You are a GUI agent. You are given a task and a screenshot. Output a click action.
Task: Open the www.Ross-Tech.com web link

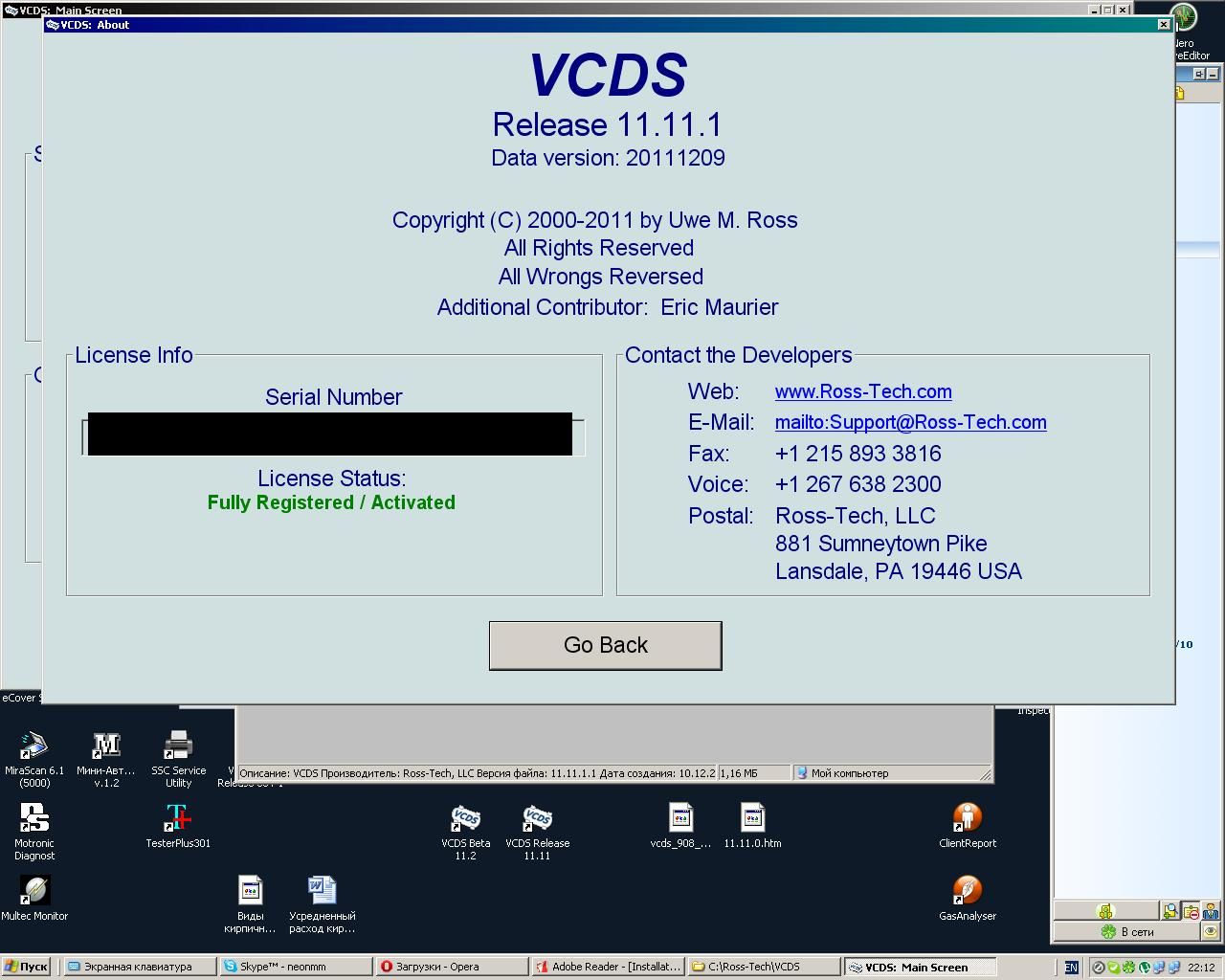[863, 391]
